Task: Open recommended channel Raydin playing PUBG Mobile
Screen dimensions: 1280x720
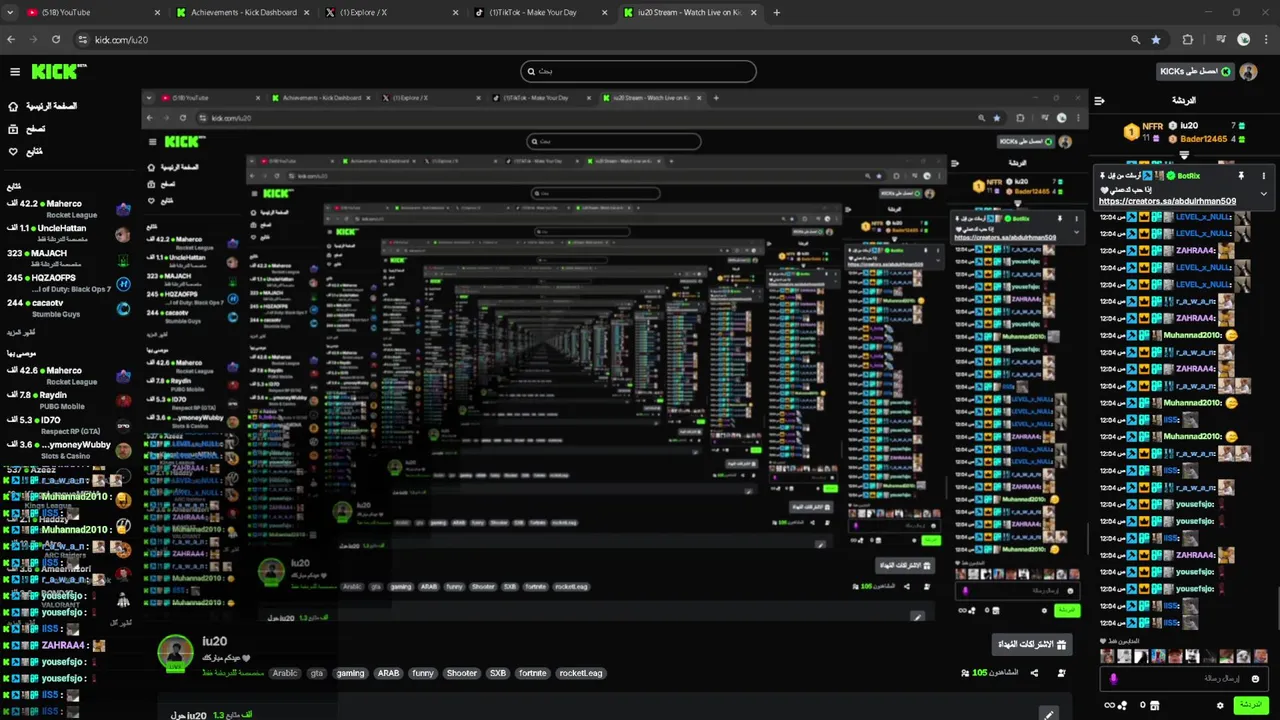Action: pos(68,401)
